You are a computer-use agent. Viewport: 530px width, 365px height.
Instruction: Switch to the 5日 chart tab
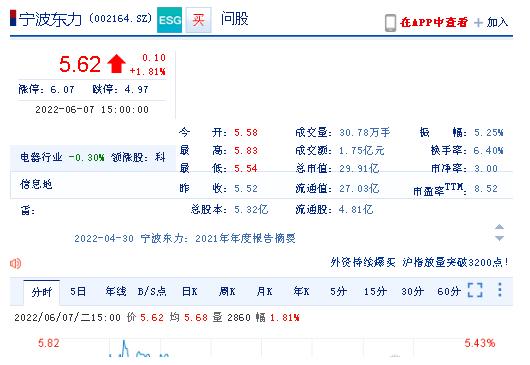[78, 291]
